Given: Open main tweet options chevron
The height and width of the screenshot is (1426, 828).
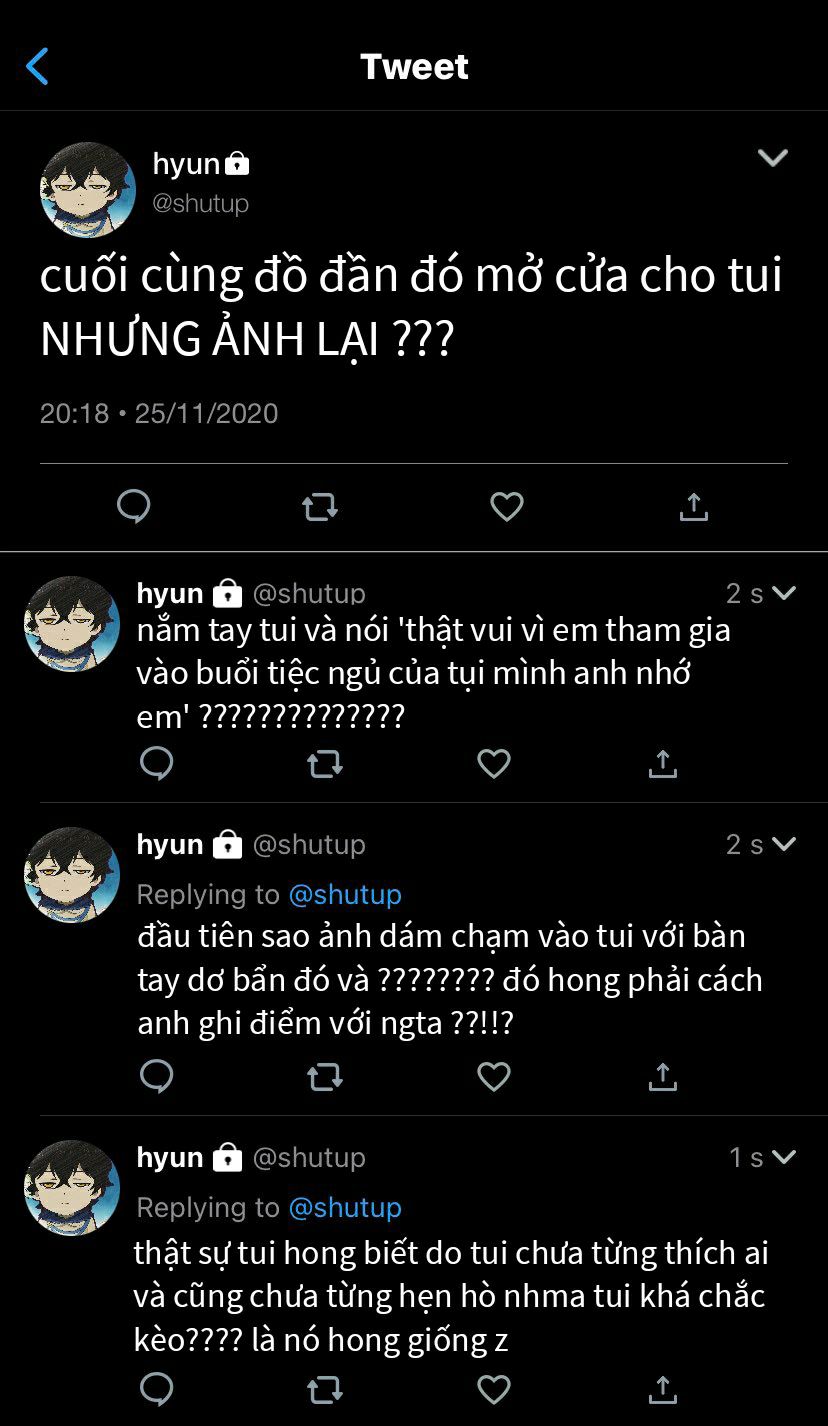Looking at the screenshot, I should point(773,158).
